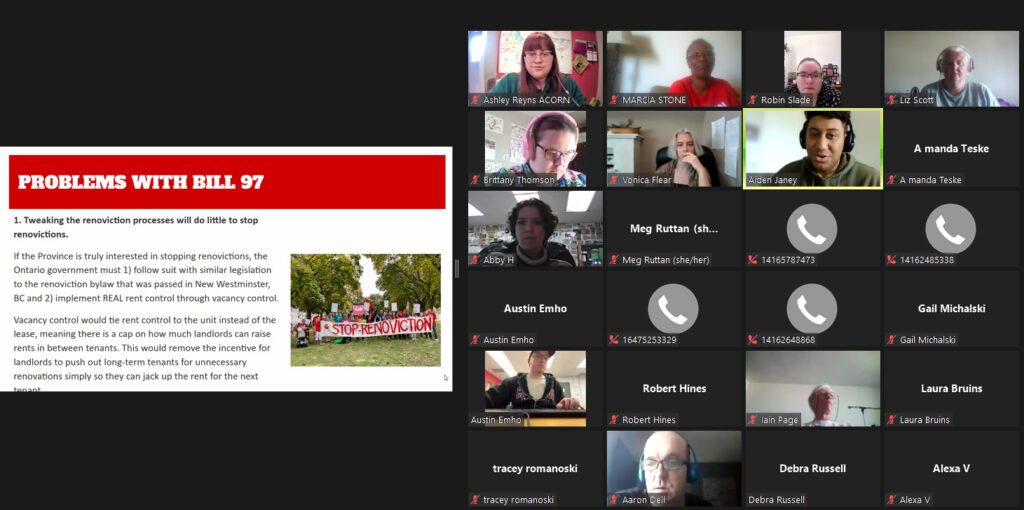Select Aiden Janey's highlighted speaker video tile

tap(812, 146)
